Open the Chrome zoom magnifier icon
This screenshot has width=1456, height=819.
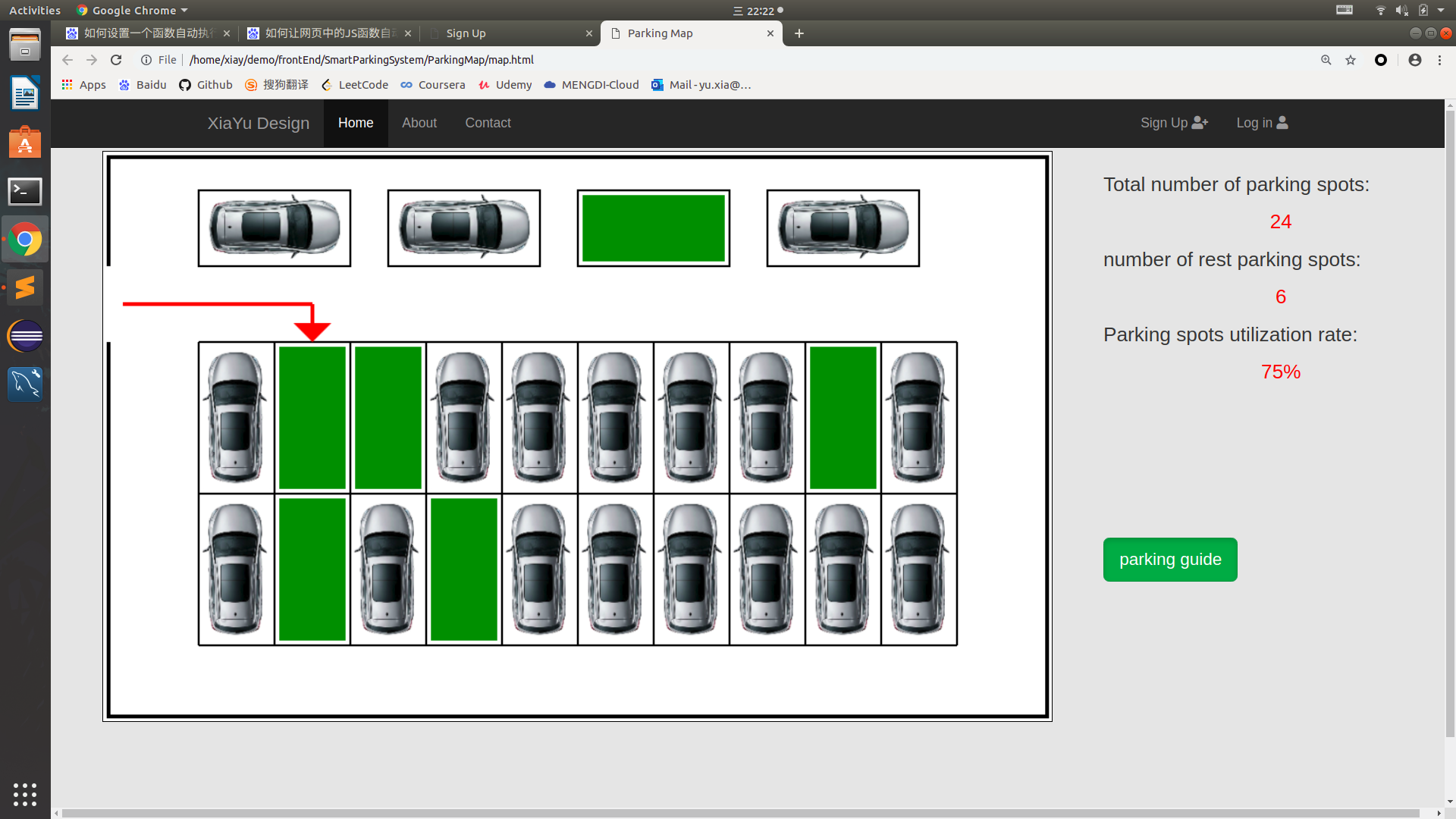click(1326, 60)
